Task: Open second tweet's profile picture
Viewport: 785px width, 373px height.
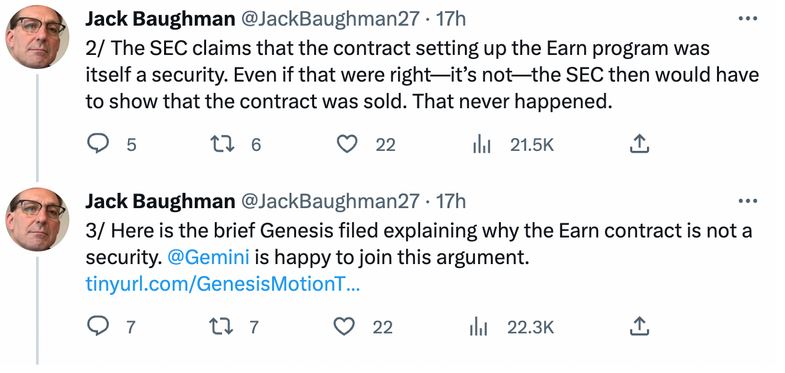Action: pyautogui.click(x=36, y=219)
